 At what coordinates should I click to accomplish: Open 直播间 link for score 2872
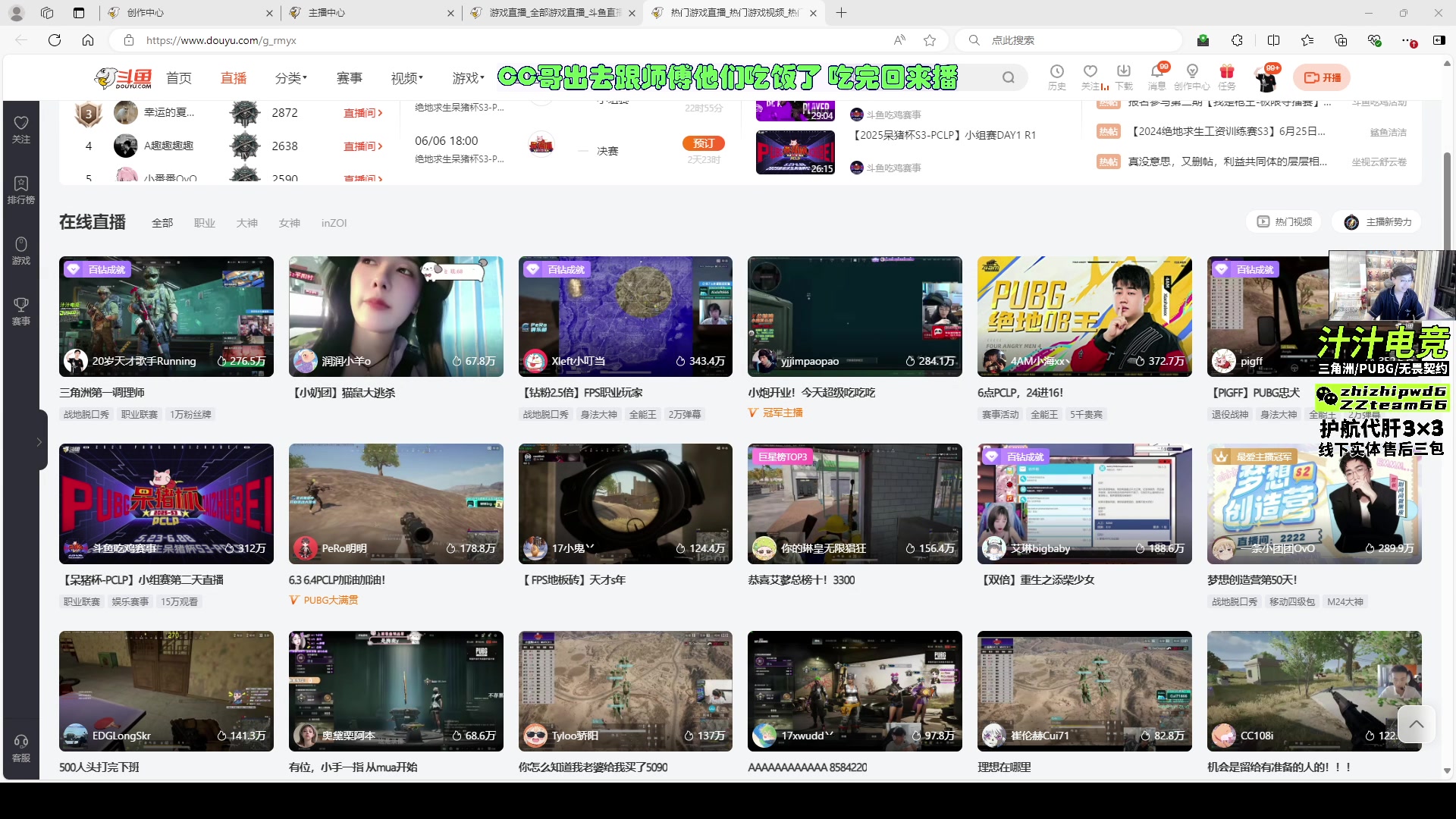[362, 113]
